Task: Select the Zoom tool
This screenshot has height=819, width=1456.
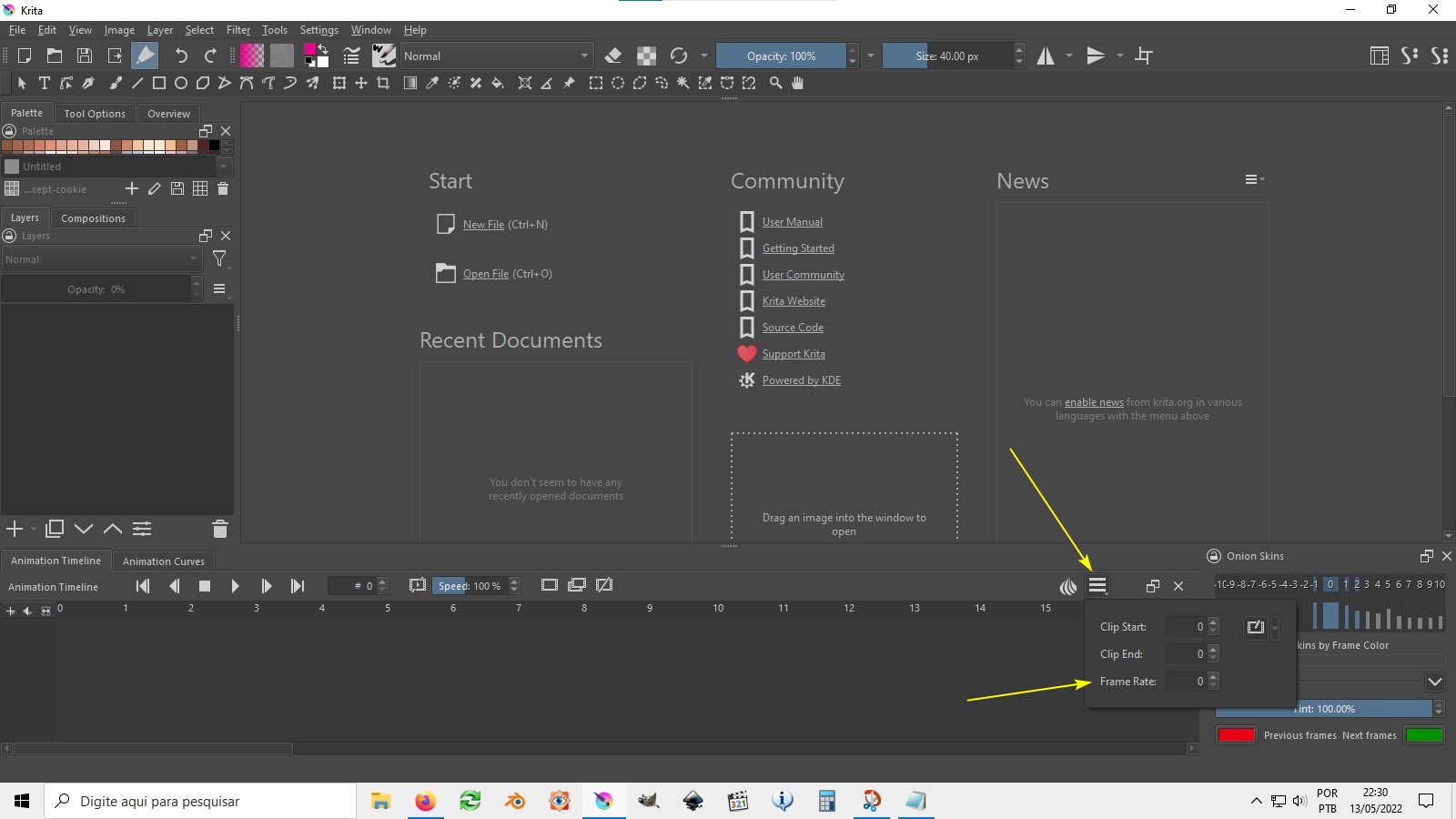Action: point(776,83)
